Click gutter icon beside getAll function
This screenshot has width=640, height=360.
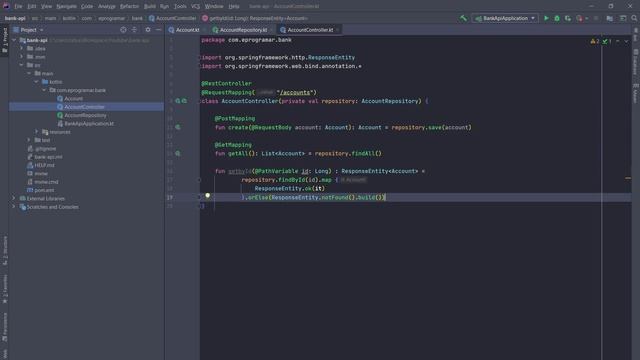point(178,154)
